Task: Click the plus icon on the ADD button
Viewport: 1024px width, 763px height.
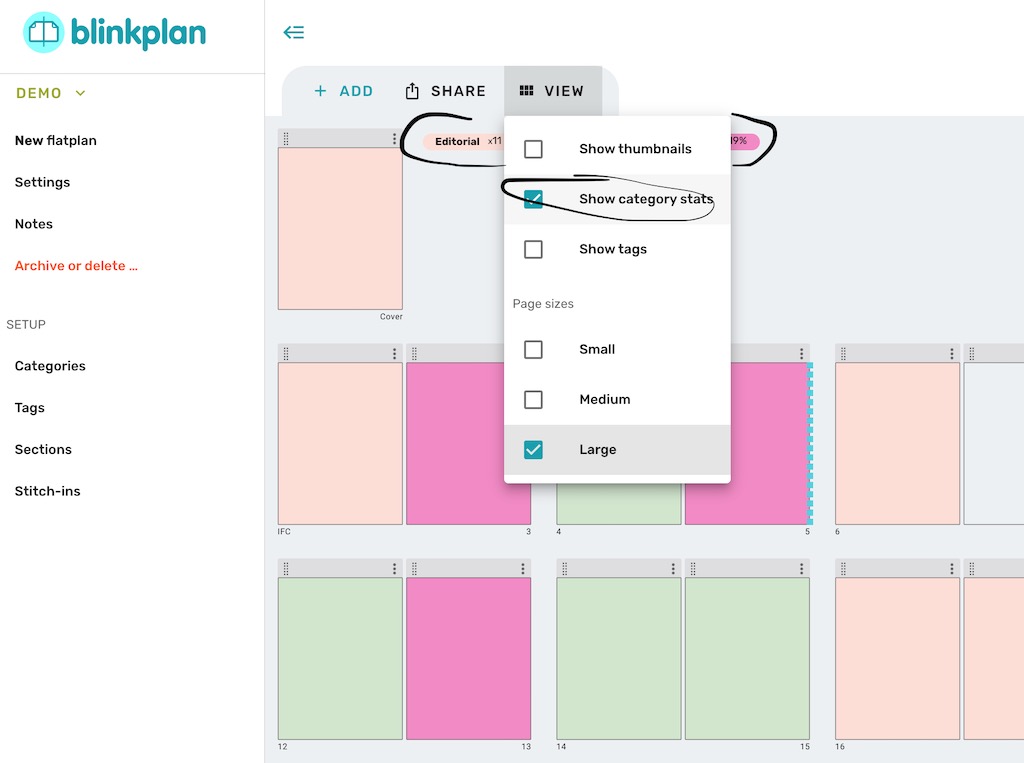Action: [x=322, y=90]
